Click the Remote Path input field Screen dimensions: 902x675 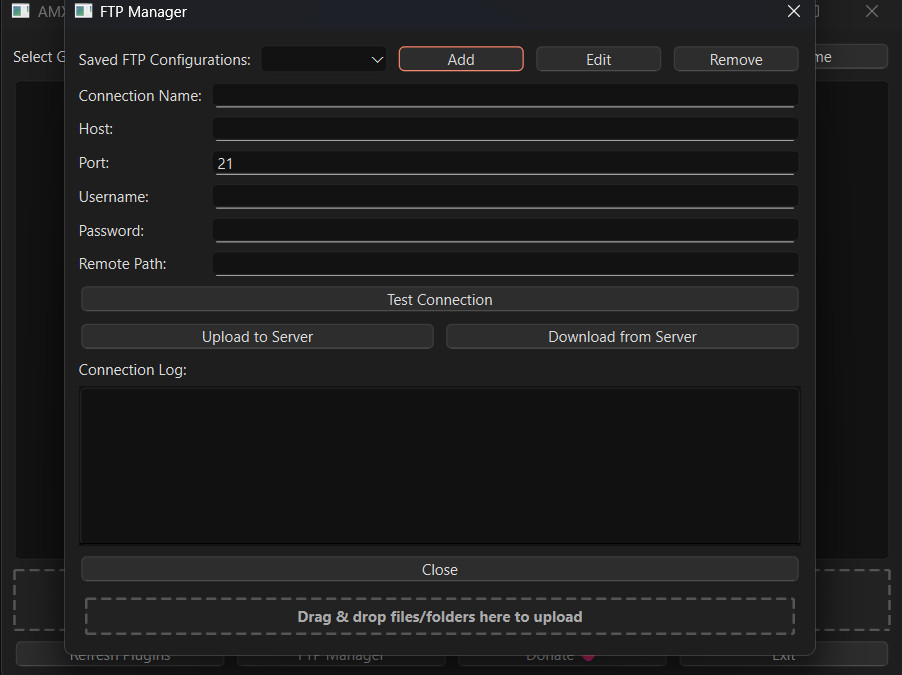click(x=505, y=264)
